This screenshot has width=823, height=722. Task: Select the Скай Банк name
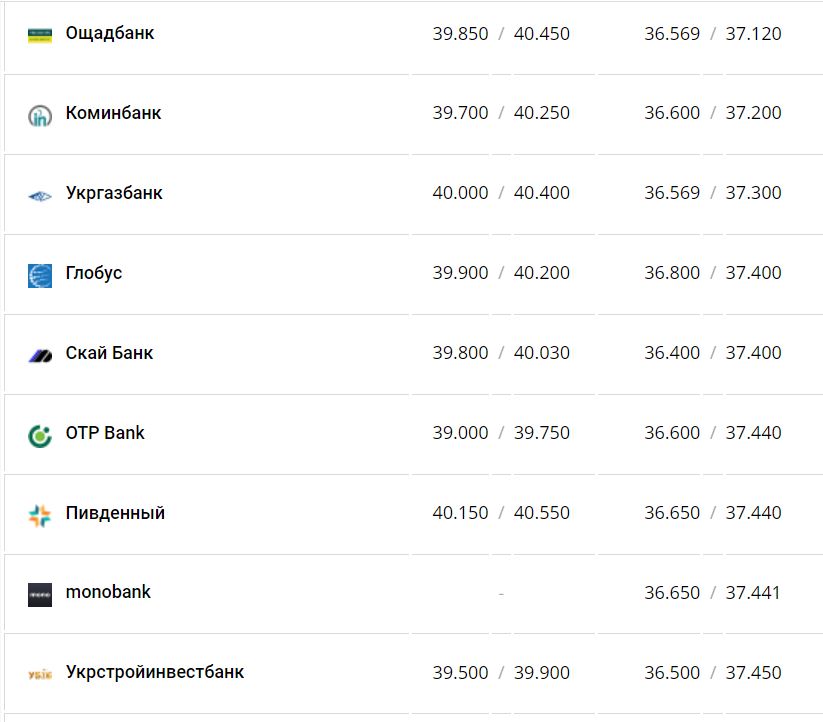[x=109, y=353]
